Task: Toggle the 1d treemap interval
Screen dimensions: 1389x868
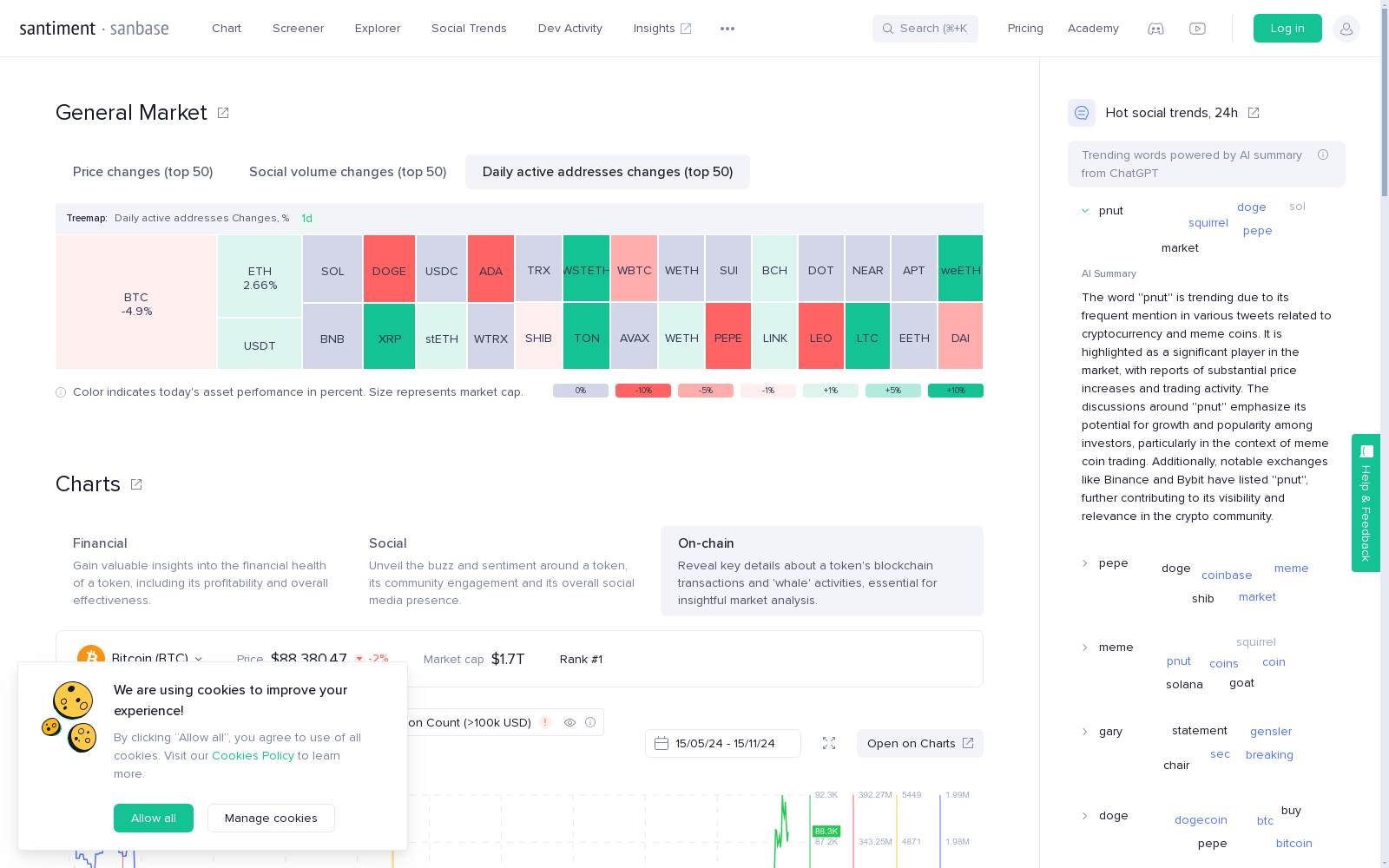Action: coord(306,219)
